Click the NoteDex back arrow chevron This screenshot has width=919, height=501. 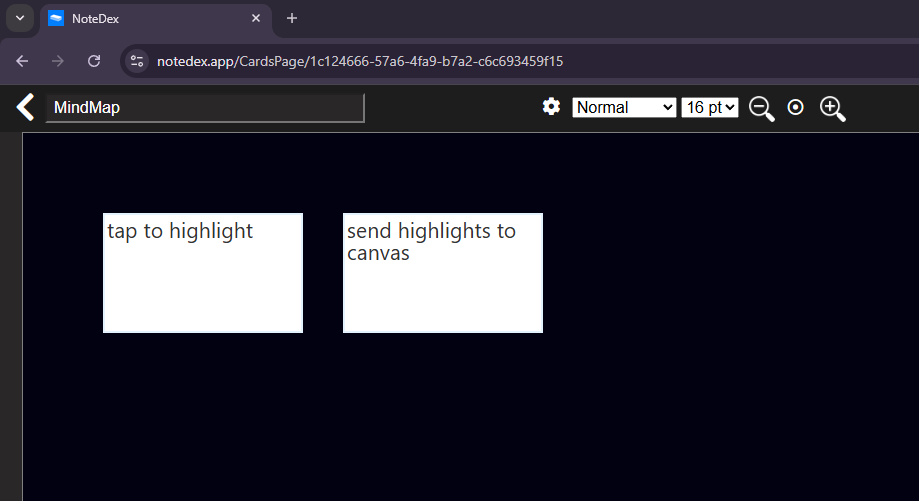[25, 108]
